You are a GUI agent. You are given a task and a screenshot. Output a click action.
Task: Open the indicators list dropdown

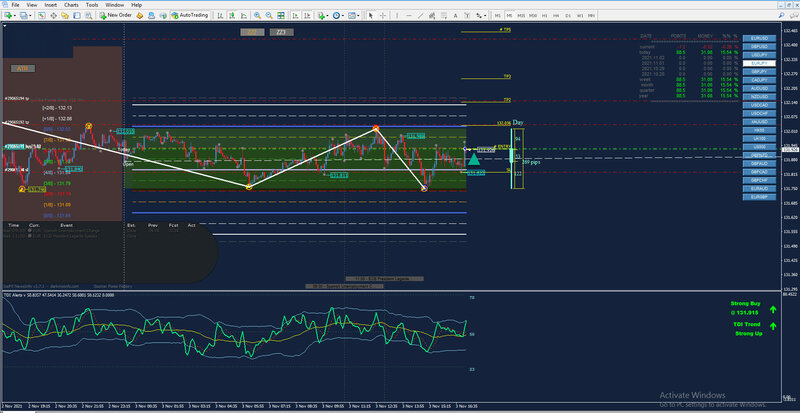pos(326,16)
